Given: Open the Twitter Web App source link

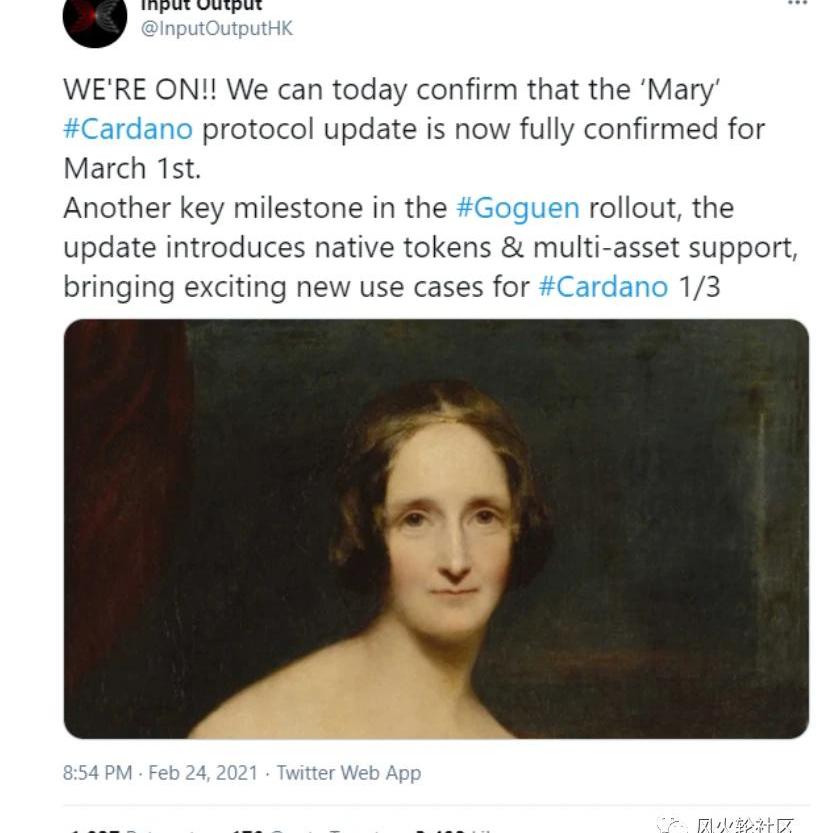Looking at the screenshot, I should pyautogui.click(x=348, y=773).
